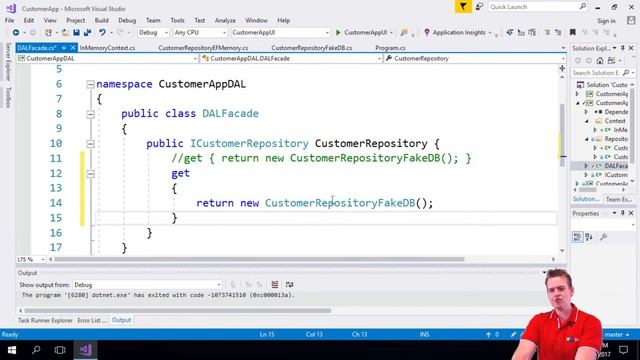Click the Output pane horizontal scrollbar
The height and width of the screenshot is (360, 640).
(178, 311)
